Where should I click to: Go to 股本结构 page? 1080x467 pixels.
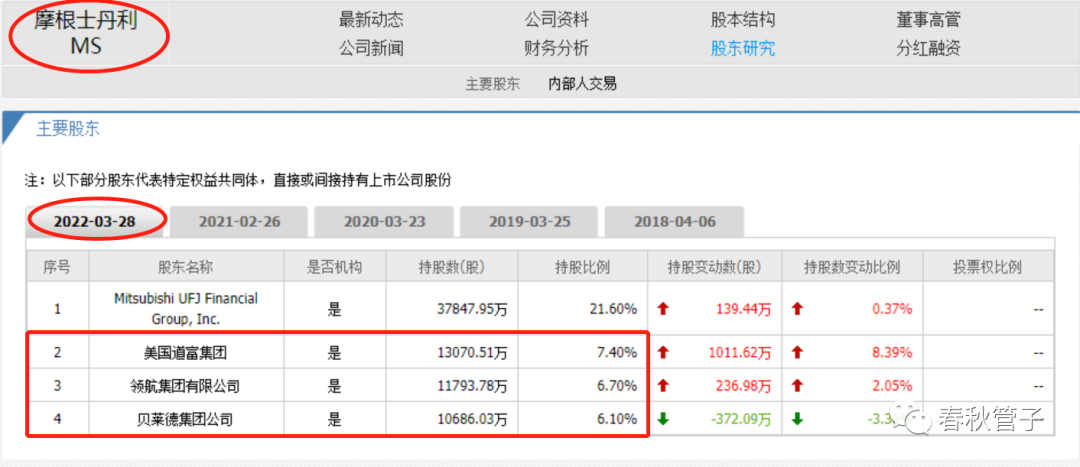[742, 20]
